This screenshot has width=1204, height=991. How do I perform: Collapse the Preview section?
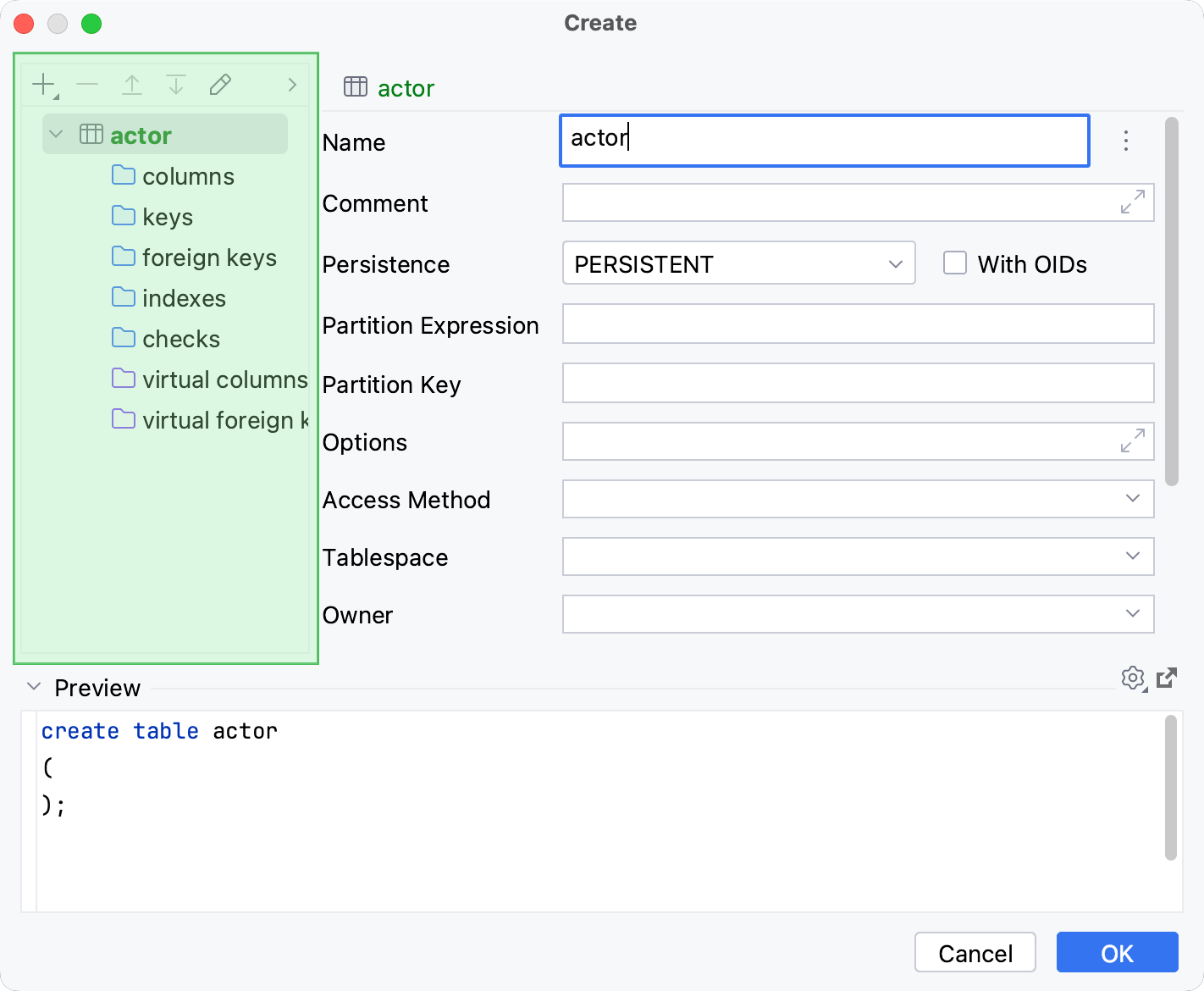34,686
